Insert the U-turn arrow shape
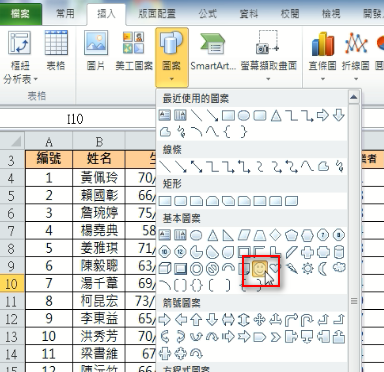This screenshot has height=372, width=384. tap(307, 320)
